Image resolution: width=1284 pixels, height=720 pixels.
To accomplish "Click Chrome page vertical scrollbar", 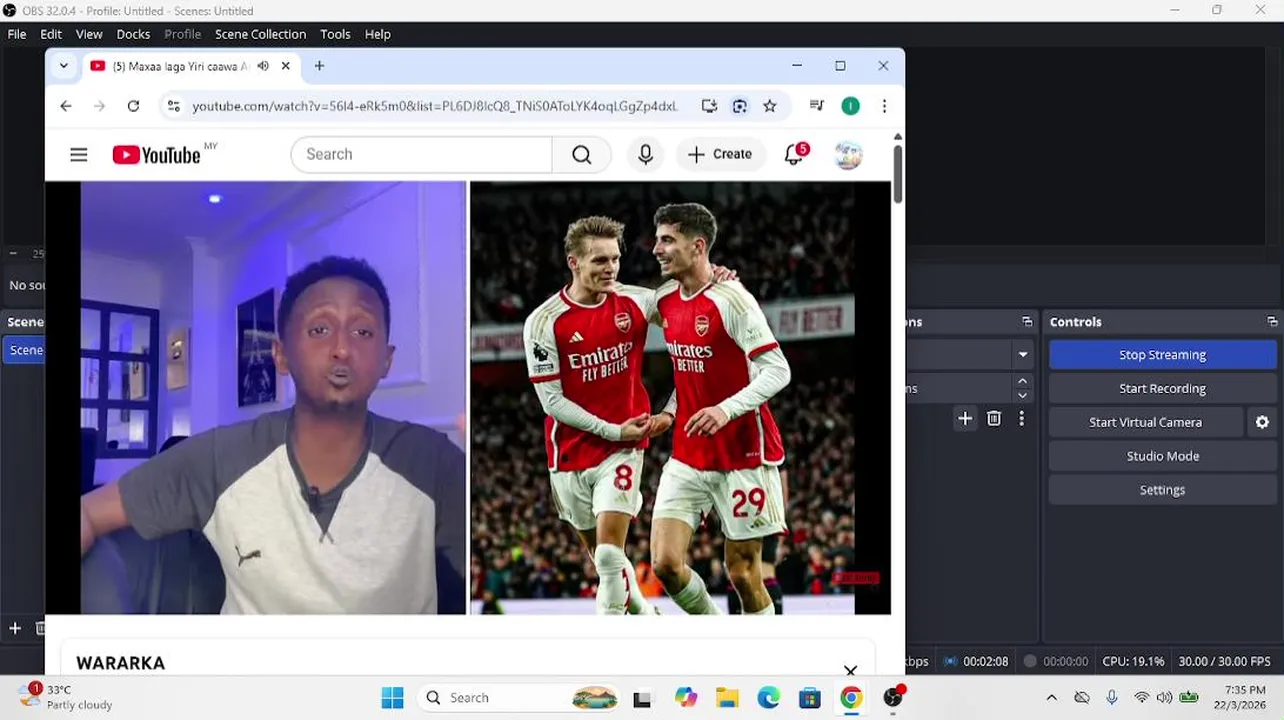I will coord(898,172).
